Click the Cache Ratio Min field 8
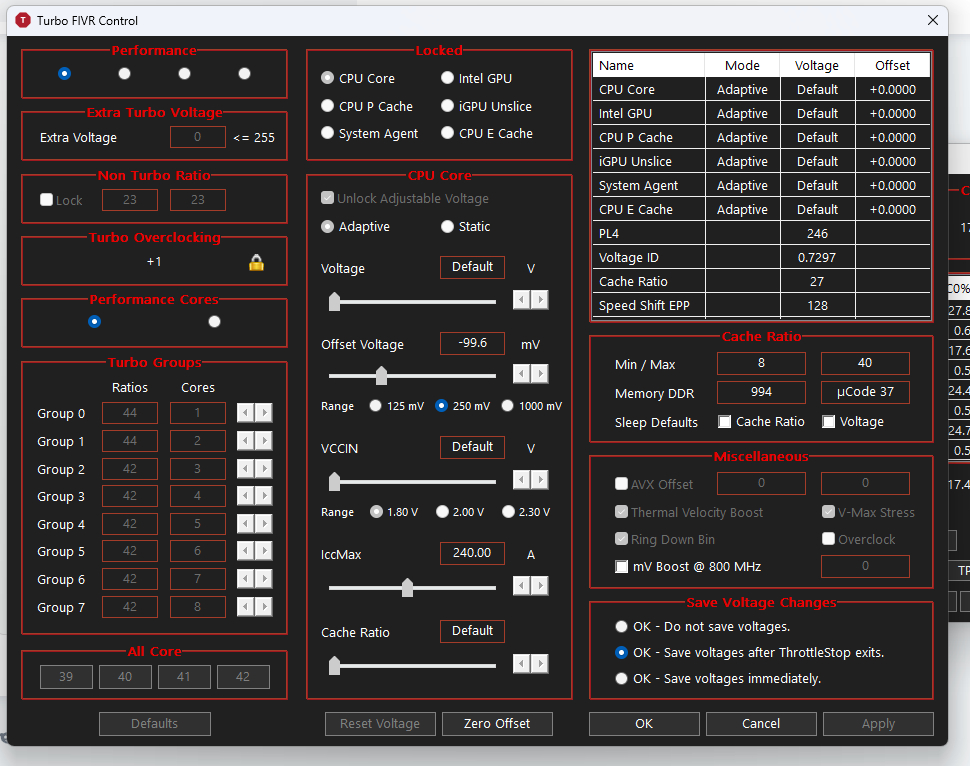 click(x=761, y=363)
